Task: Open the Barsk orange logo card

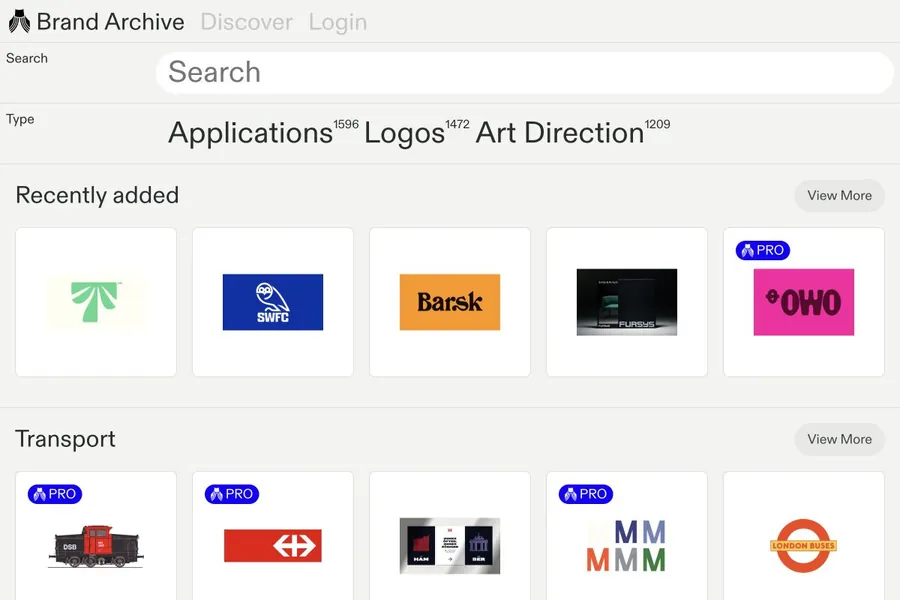Action: click(450, 302)
